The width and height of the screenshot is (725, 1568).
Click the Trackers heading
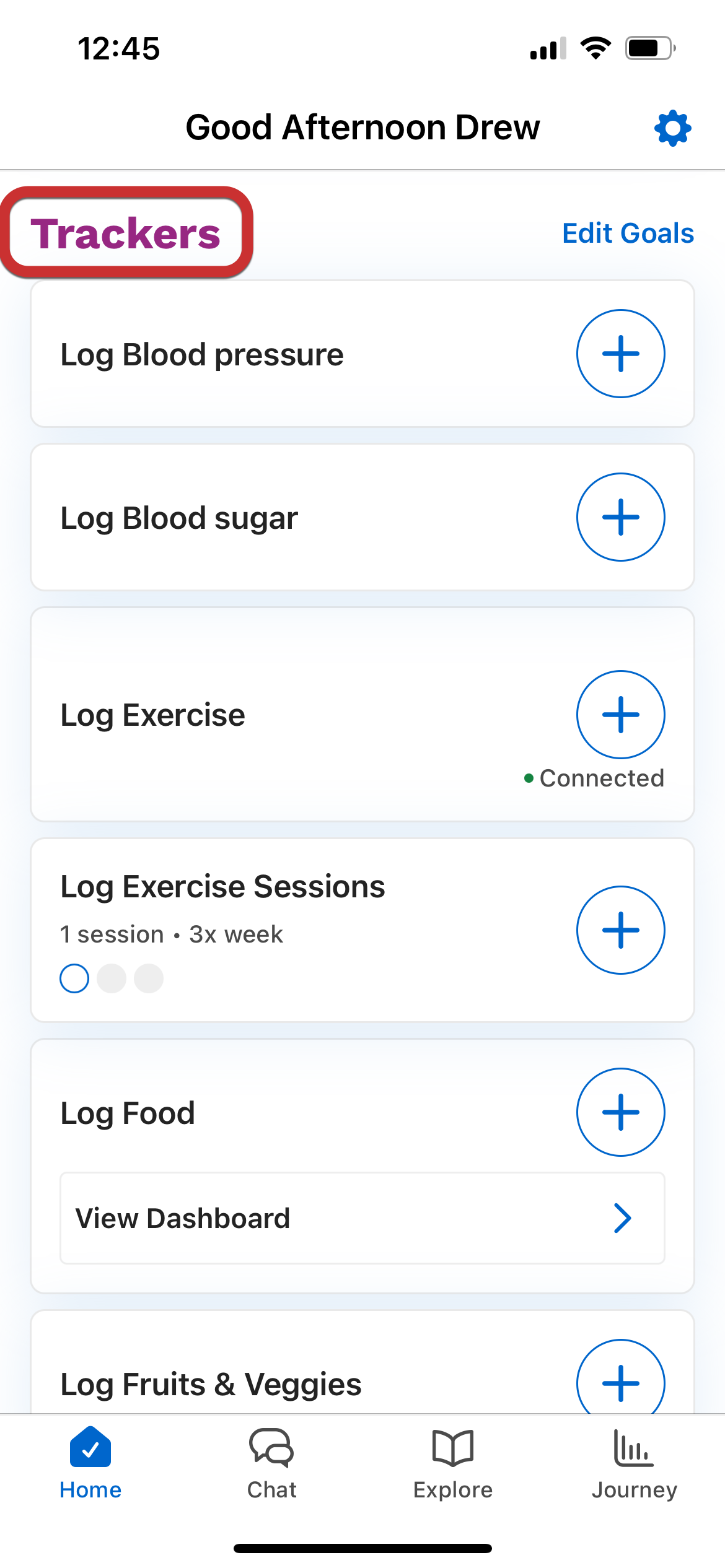pyautogui.click(x=126, y=233)
